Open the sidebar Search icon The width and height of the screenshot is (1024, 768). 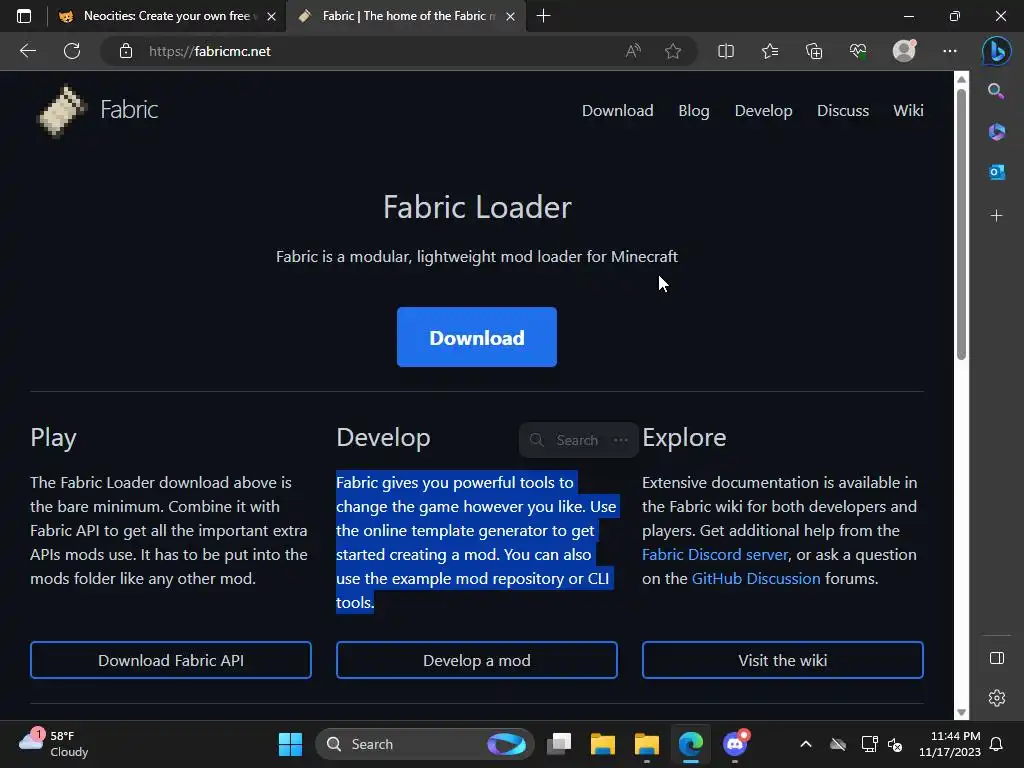[x=996, y=91]
